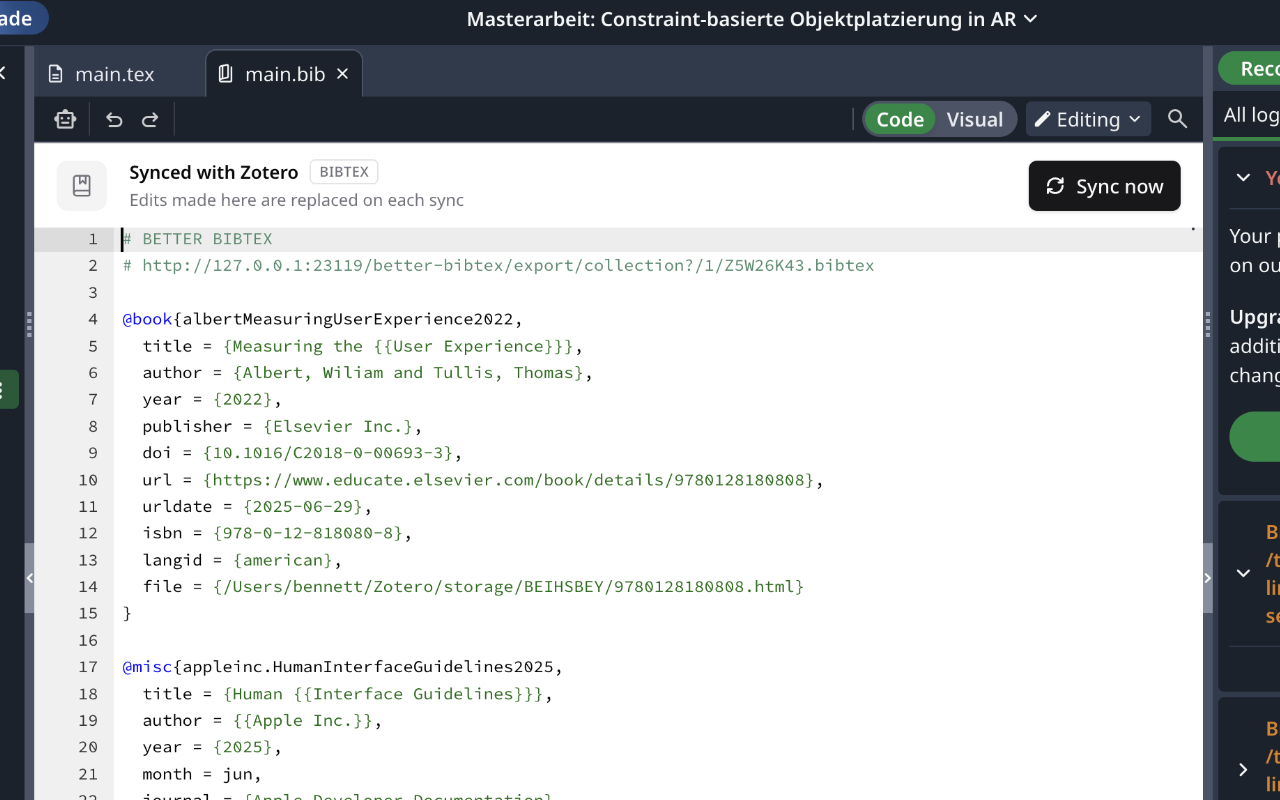The image size is (1280, 800).
Task: Click the 'year = {2025}' line
Action: (x=213, y=747)
